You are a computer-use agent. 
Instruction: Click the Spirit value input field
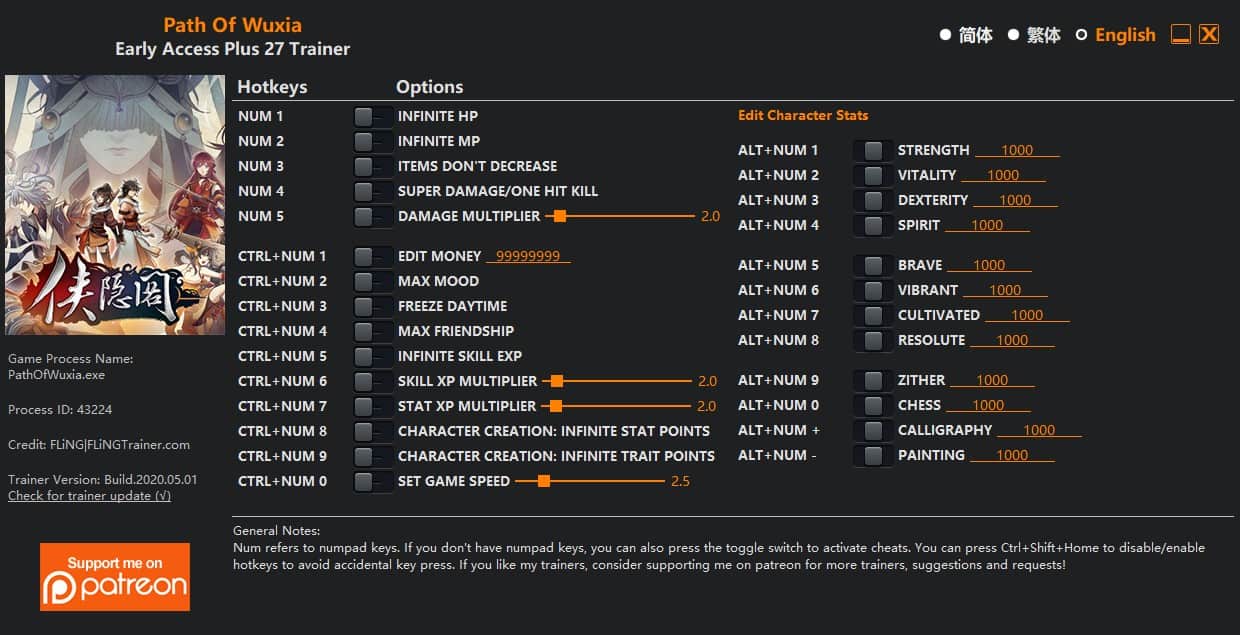[x=987, y=225]
